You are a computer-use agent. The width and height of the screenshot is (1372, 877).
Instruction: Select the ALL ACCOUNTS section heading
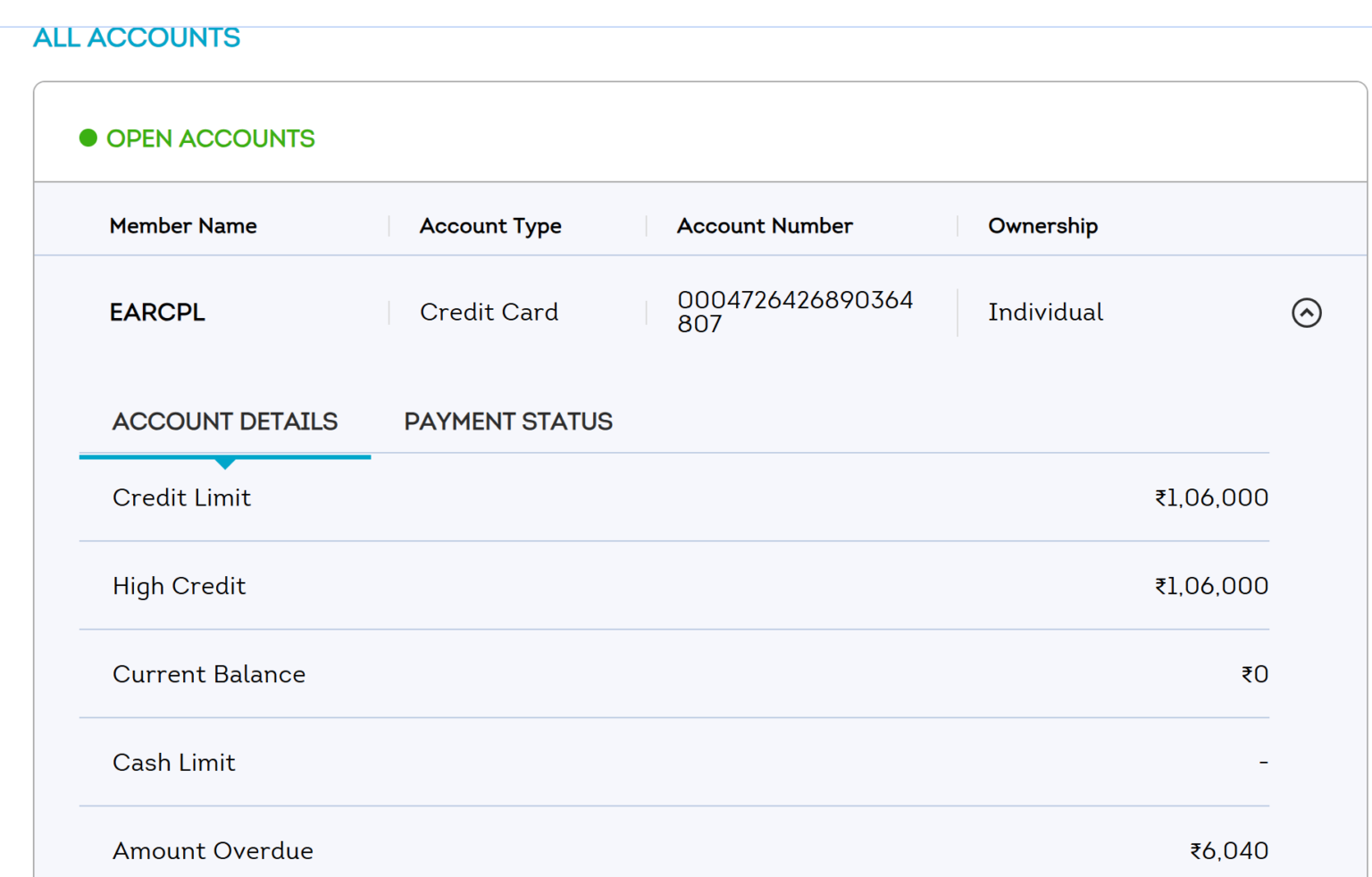(136, 38)
